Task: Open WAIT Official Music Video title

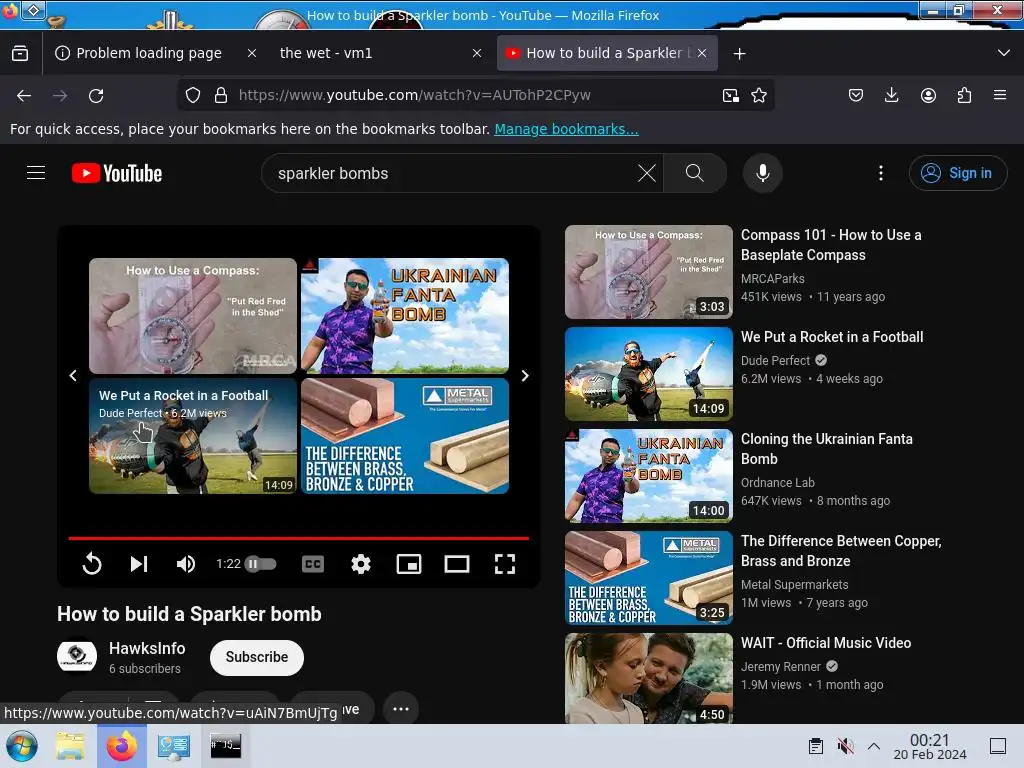Action: coord(825,643)
